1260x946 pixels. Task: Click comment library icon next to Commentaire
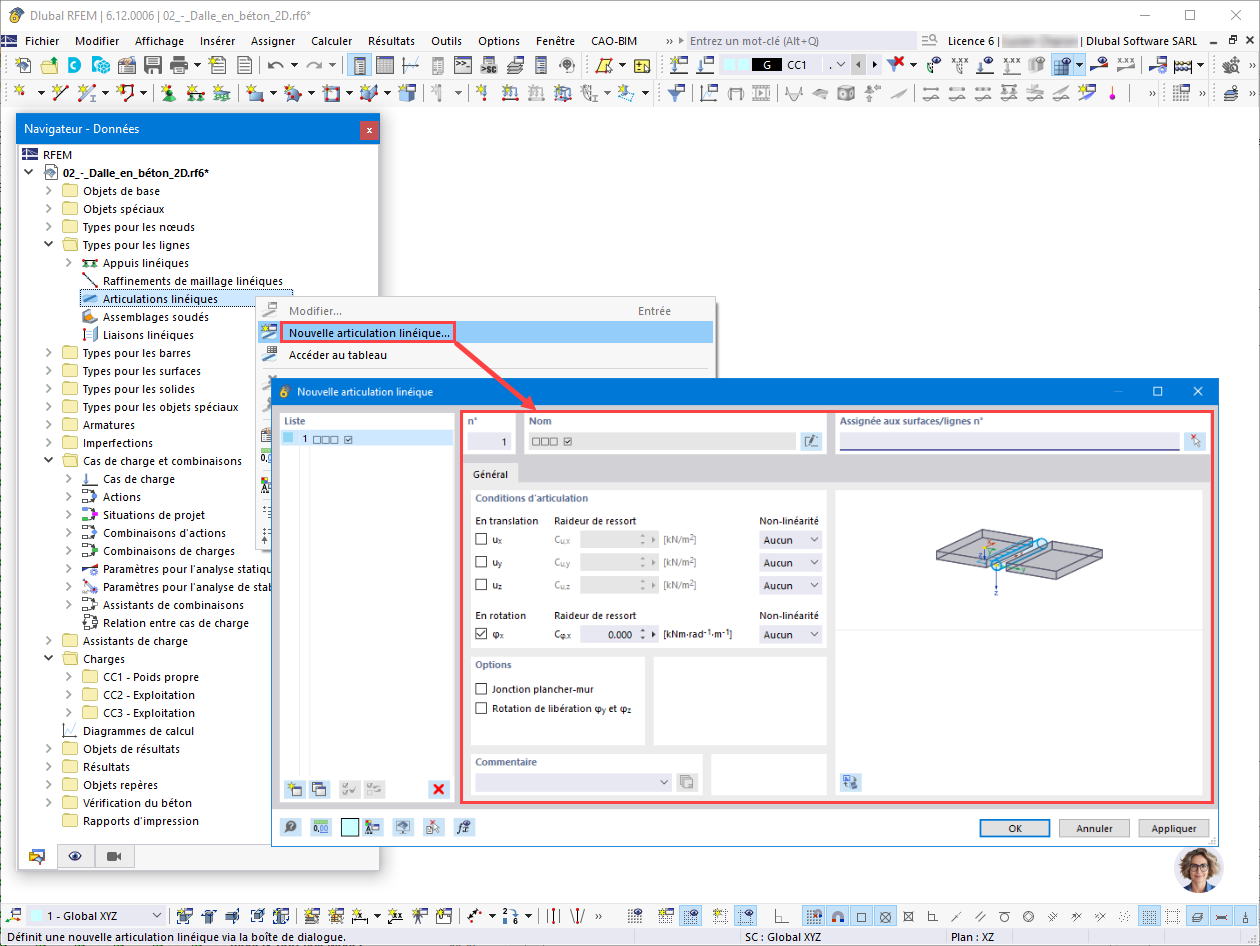686,782
